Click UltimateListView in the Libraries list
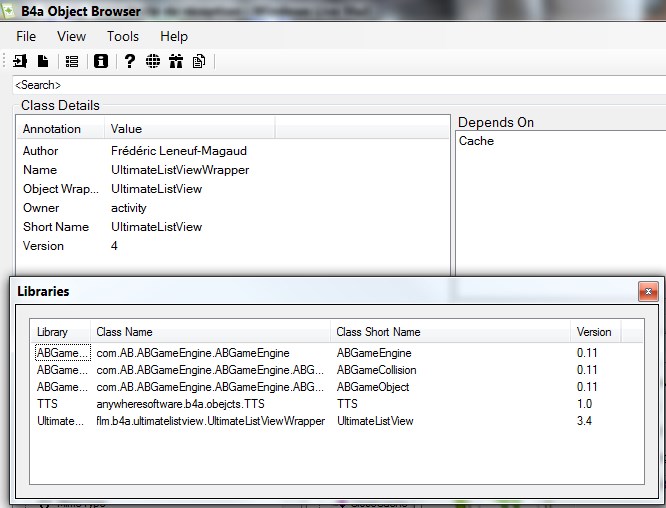666x508 pixels. click(375, 421)
